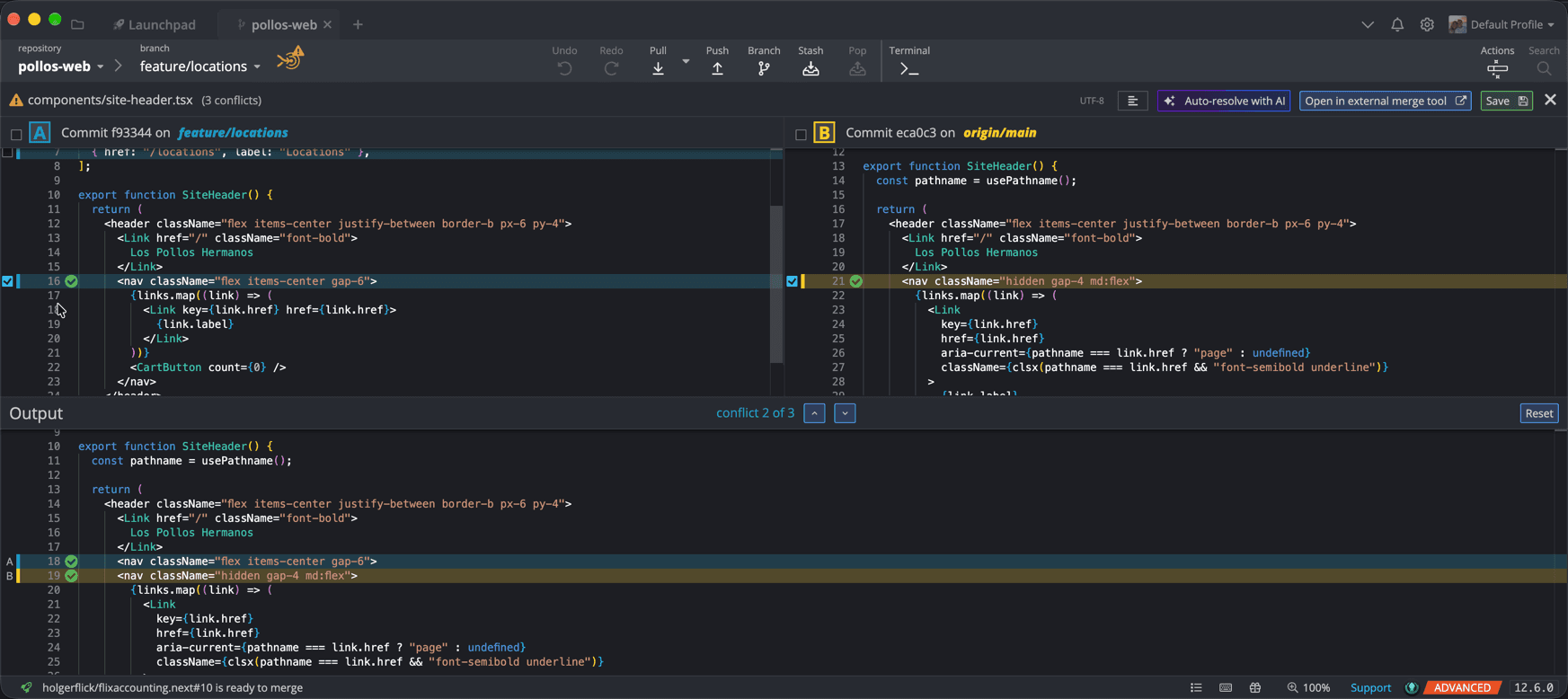Click the Redo toolbar icon
The height and width of the screenshot is (699, 1568).
(x=611, y=68)
